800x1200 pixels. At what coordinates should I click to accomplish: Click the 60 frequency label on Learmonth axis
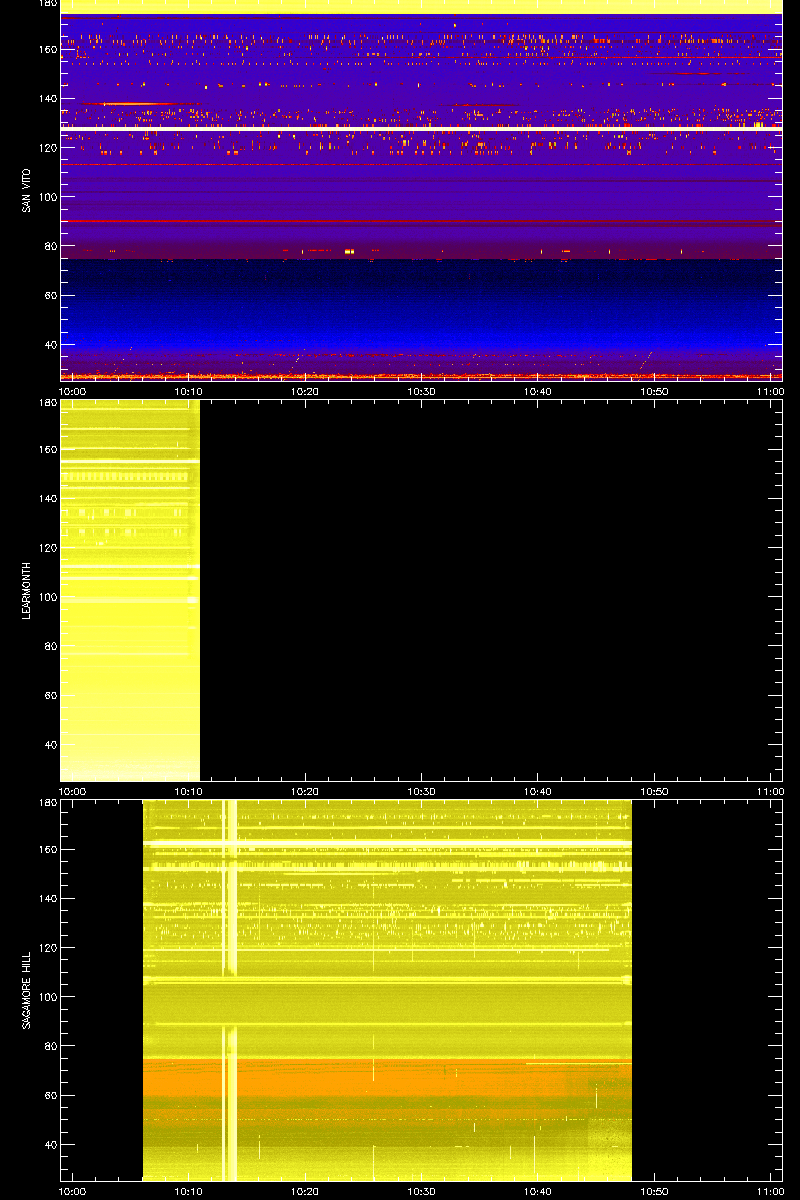coord(50,696)
